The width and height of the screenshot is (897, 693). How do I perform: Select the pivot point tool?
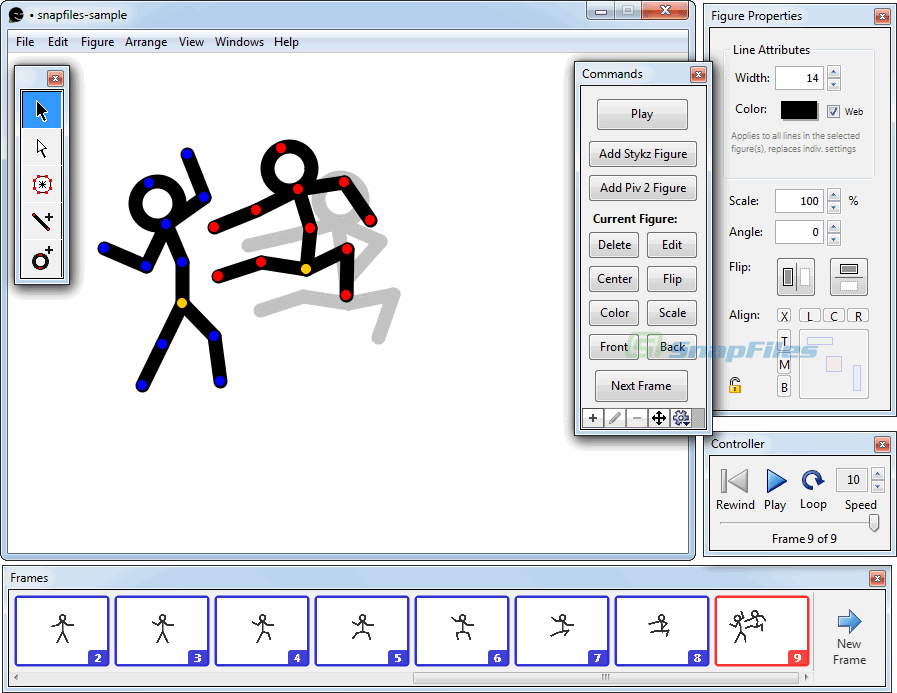point(40,184)
